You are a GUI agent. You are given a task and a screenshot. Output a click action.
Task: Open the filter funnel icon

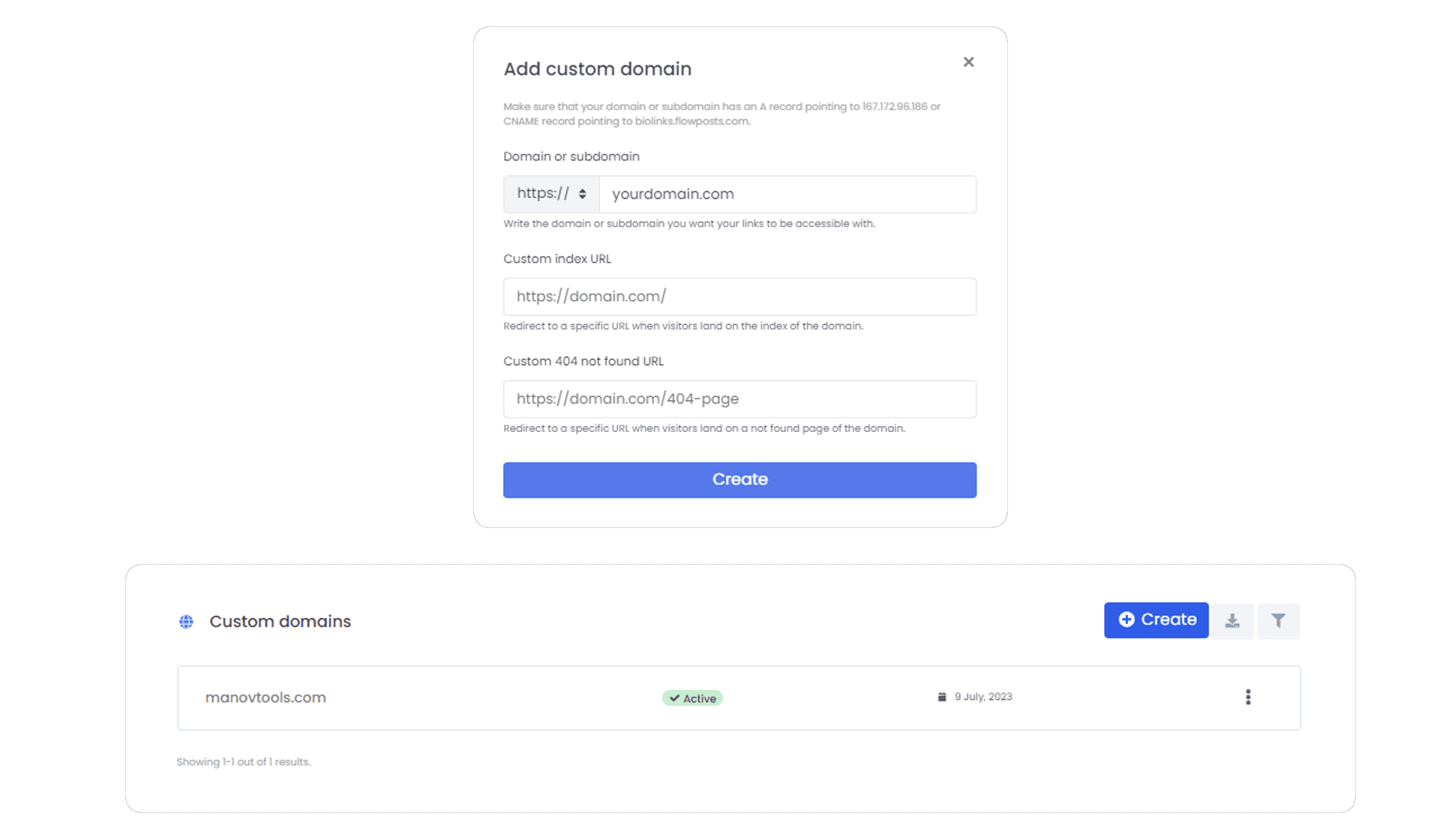pyautogui.click(x=1278, y=621)
